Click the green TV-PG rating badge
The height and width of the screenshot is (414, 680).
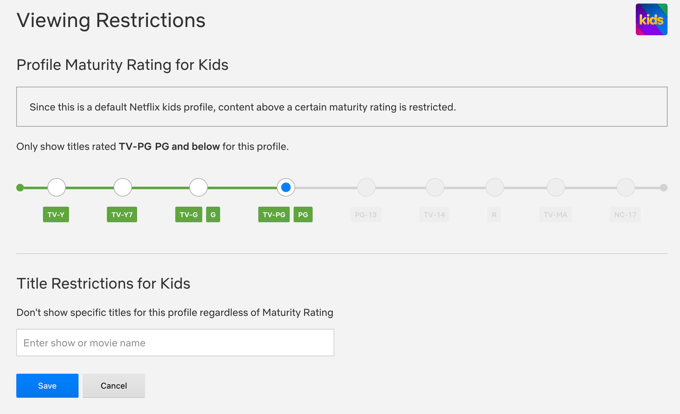pos(274,214)
